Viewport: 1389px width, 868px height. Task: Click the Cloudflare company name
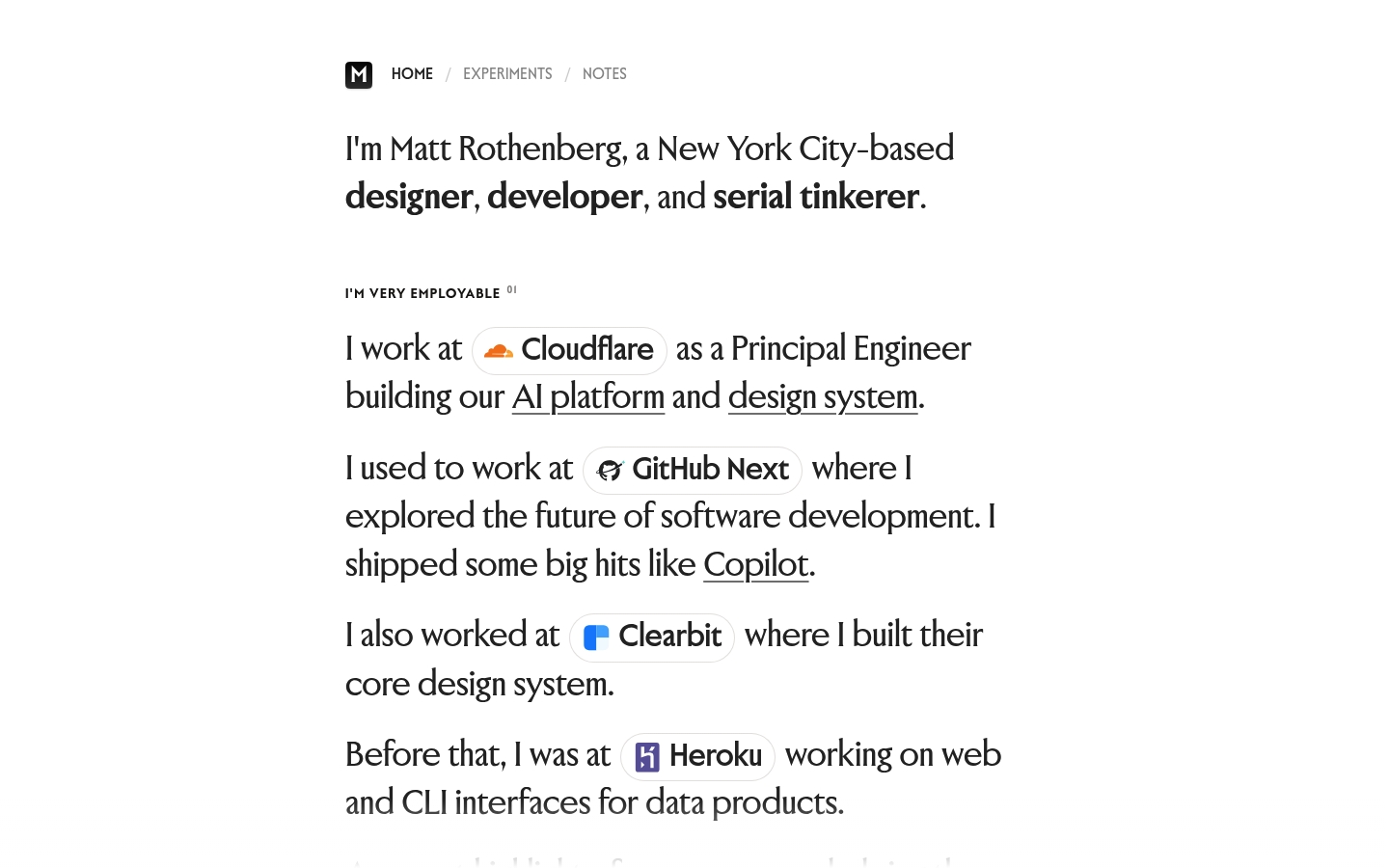pyautogui.click(x=587, y=349)
